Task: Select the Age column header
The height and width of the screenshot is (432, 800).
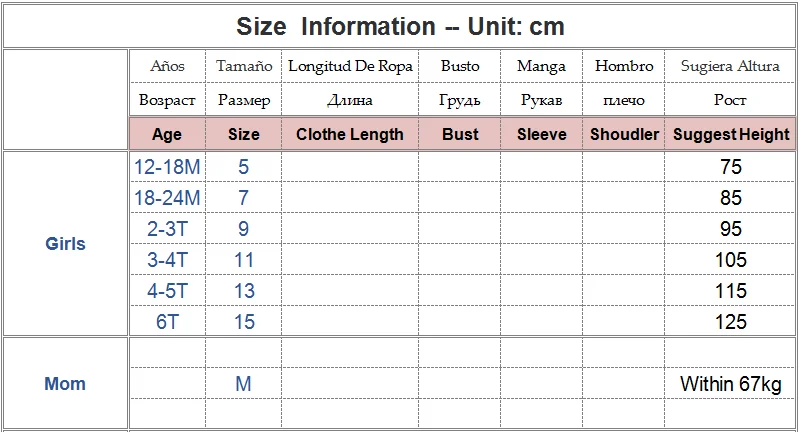Action: (167, 134)
